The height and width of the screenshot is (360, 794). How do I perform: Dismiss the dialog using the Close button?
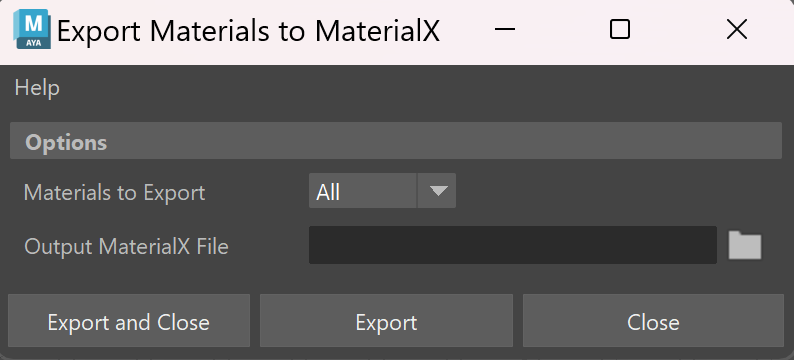coord(653,321)
